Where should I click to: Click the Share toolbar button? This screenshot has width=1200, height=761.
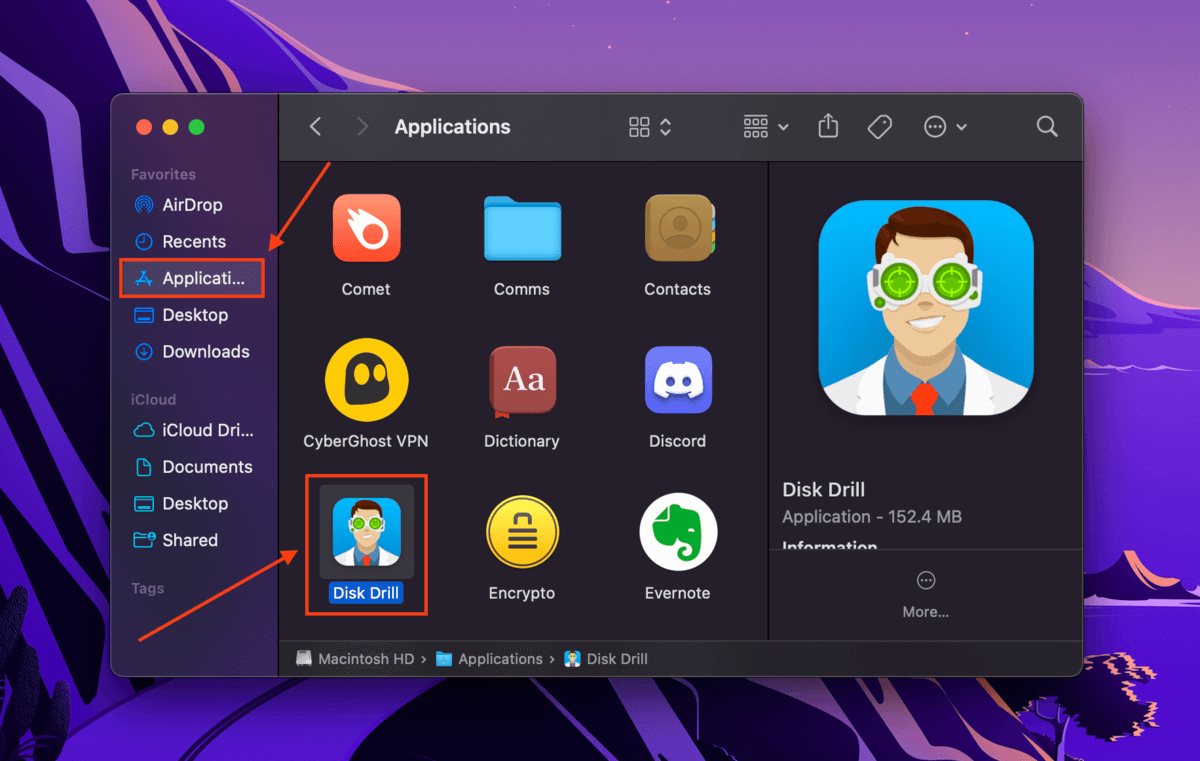828,126
